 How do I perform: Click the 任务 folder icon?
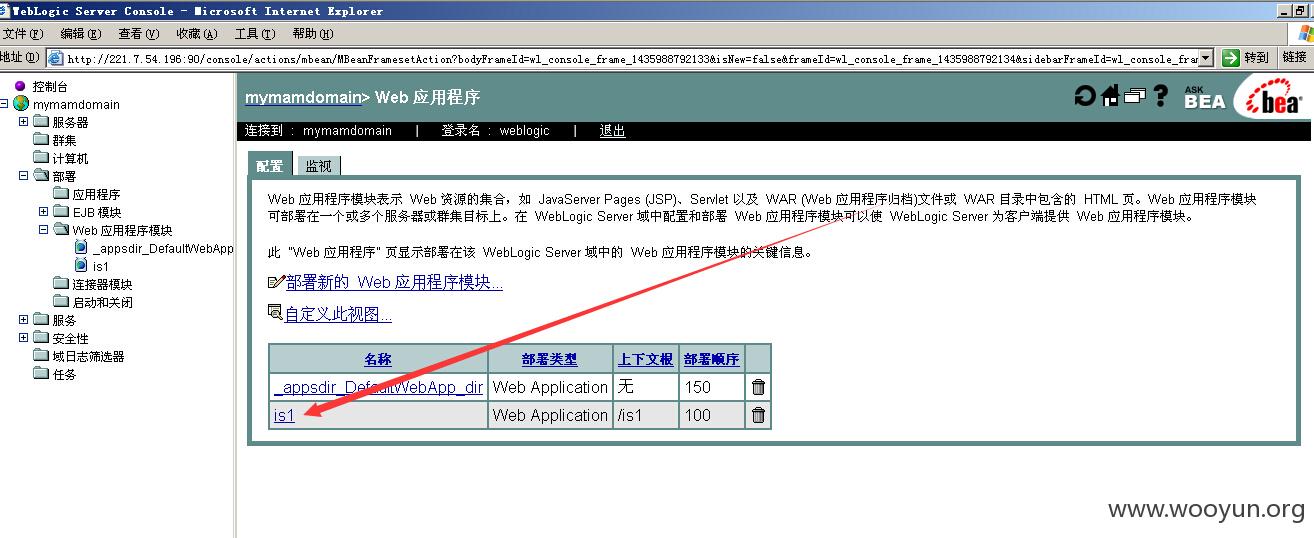tap(41, 374)
